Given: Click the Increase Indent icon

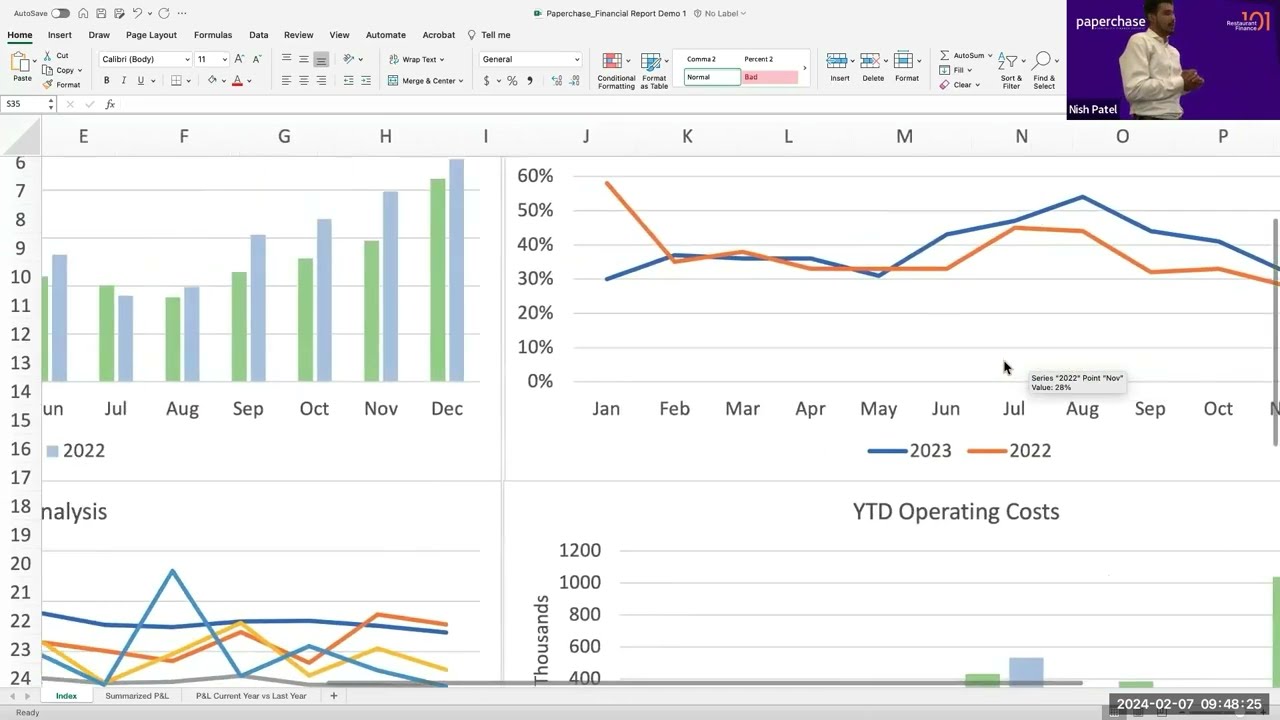Looking at the screenshot, I should [366, 81].
